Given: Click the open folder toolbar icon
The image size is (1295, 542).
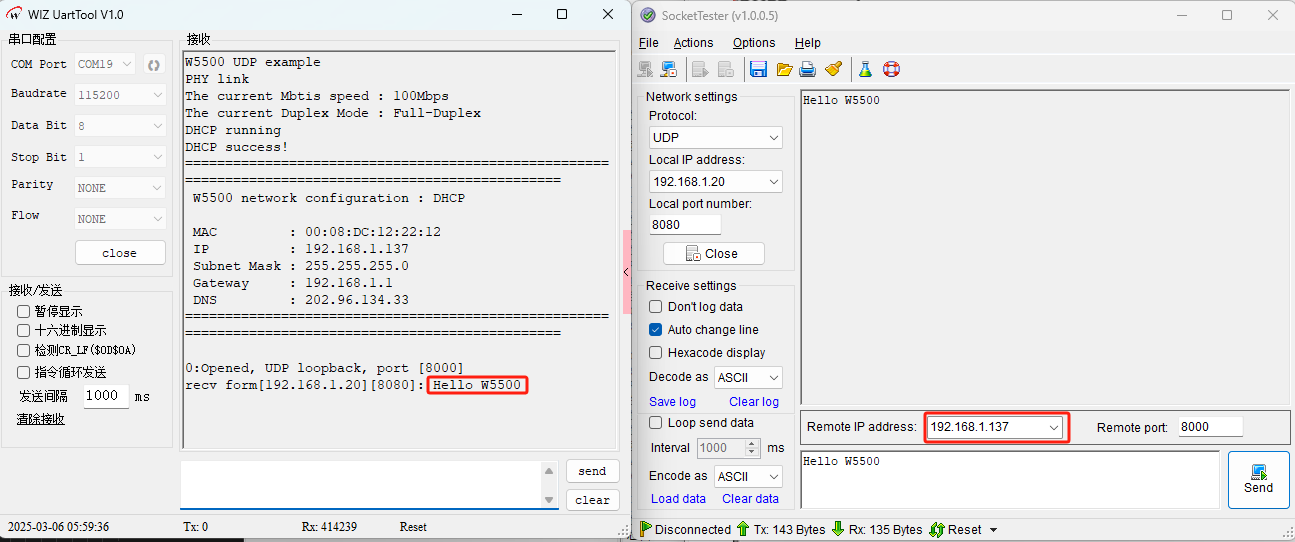Looking at the screenshot, I should (x=784, y=69).
